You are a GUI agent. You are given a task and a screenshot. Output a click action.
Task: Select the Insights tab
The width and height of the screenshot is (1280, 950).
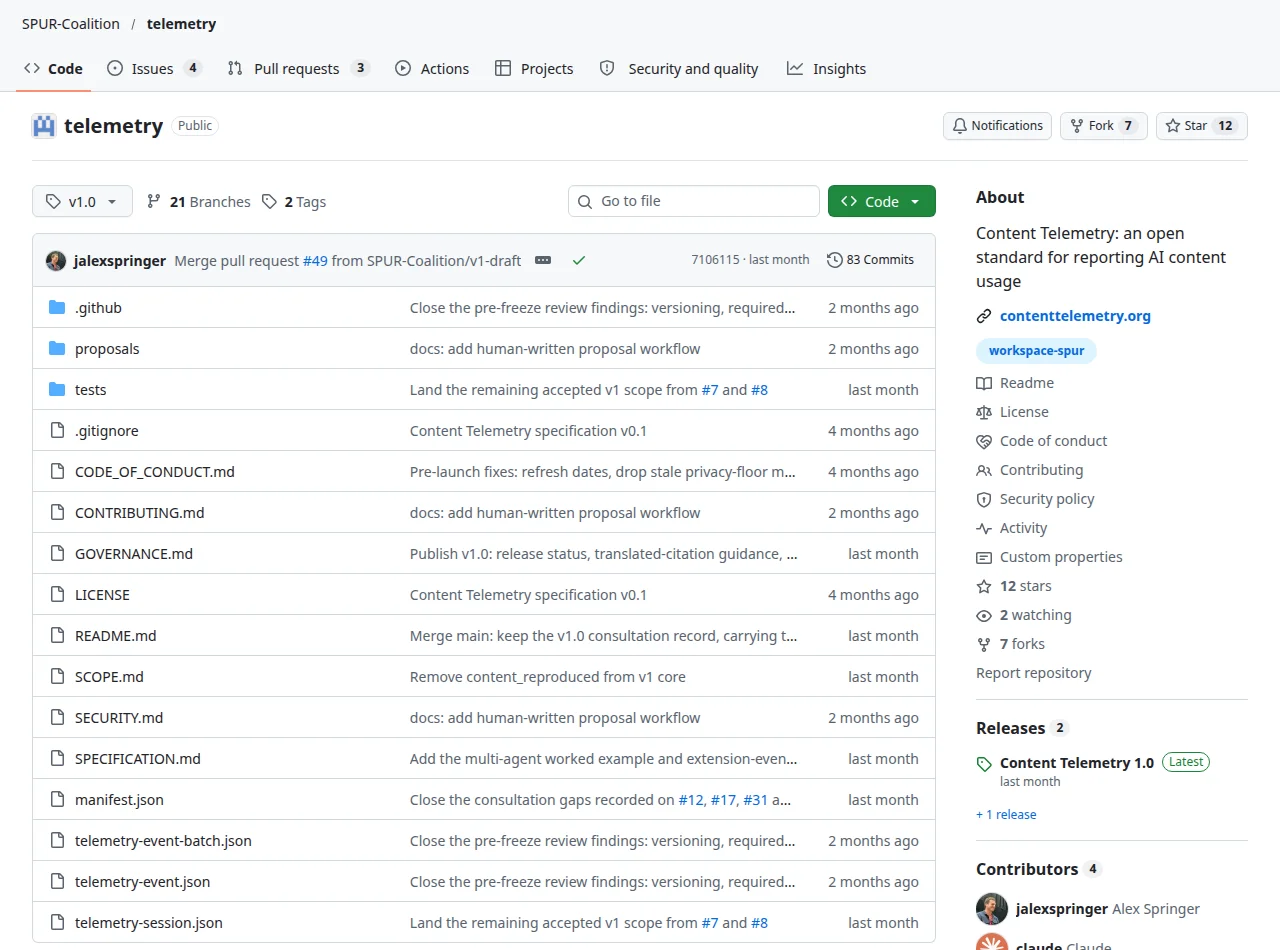826,69
